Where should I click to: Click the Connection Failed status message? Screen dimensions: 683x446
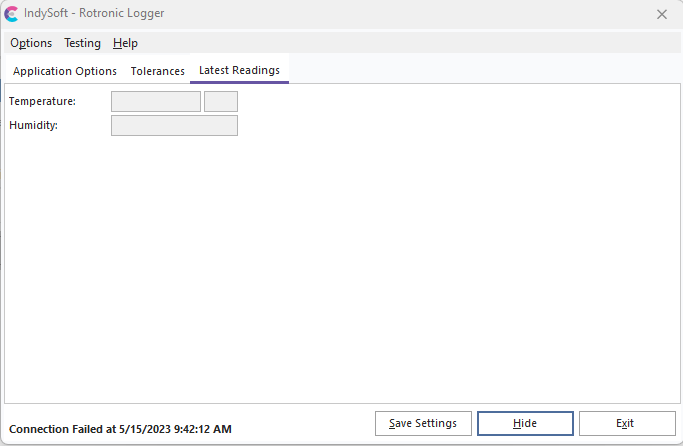[x=120, y=429]
